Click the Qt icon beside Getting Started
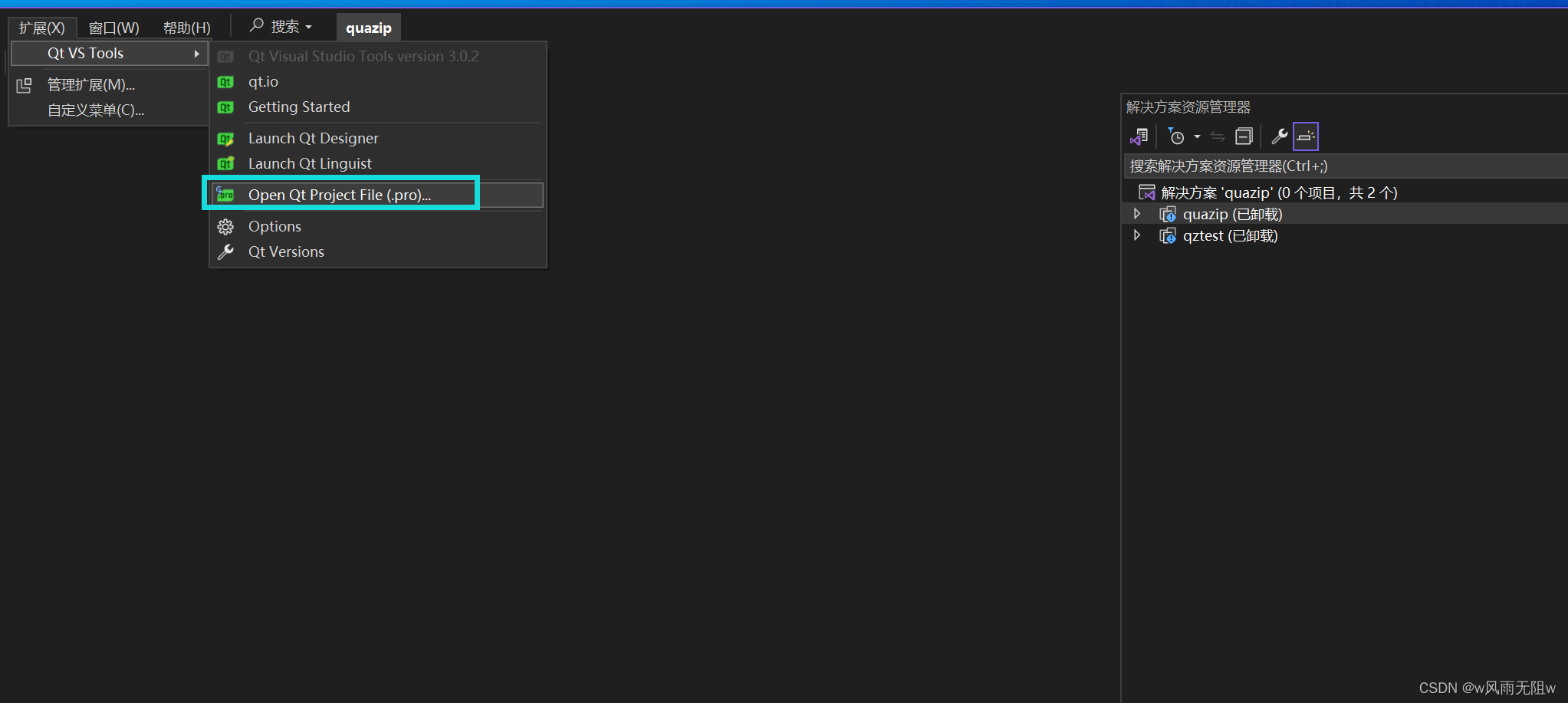Image resolution: width=1568 pixels, height=703 pixels. point(225,107)
